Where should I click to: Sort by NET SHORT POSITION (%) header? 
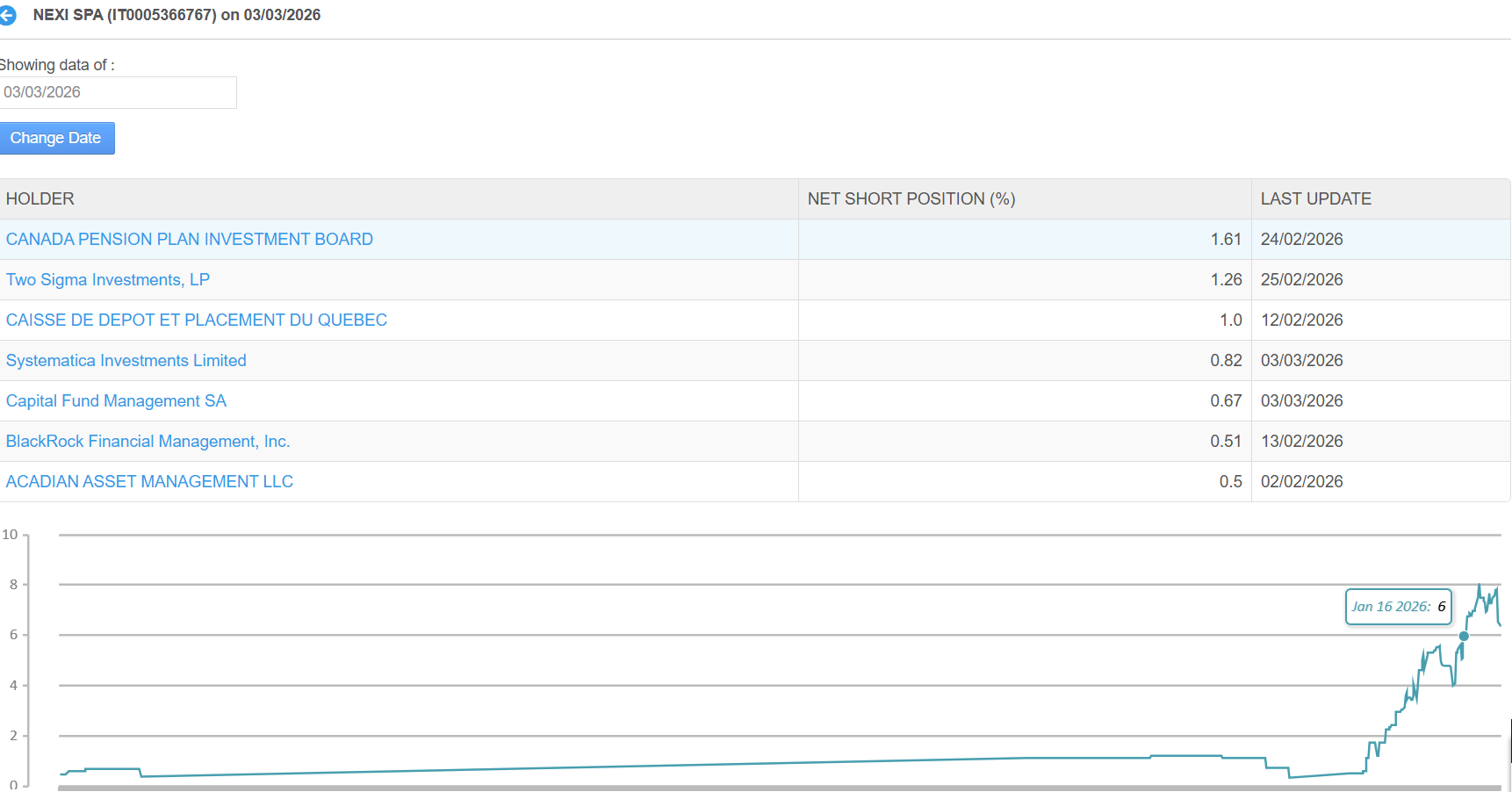coord(911,199)
